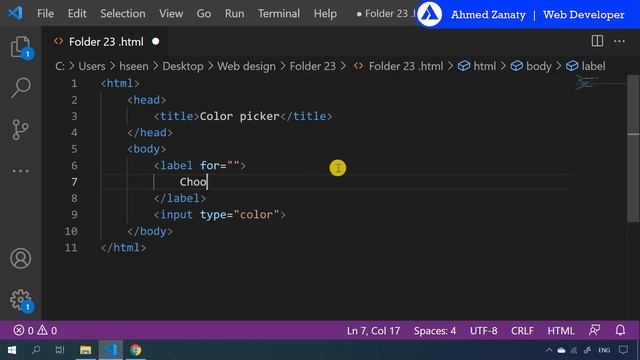
Task: Click the "color" value on line 9
Action: [256, 215]
